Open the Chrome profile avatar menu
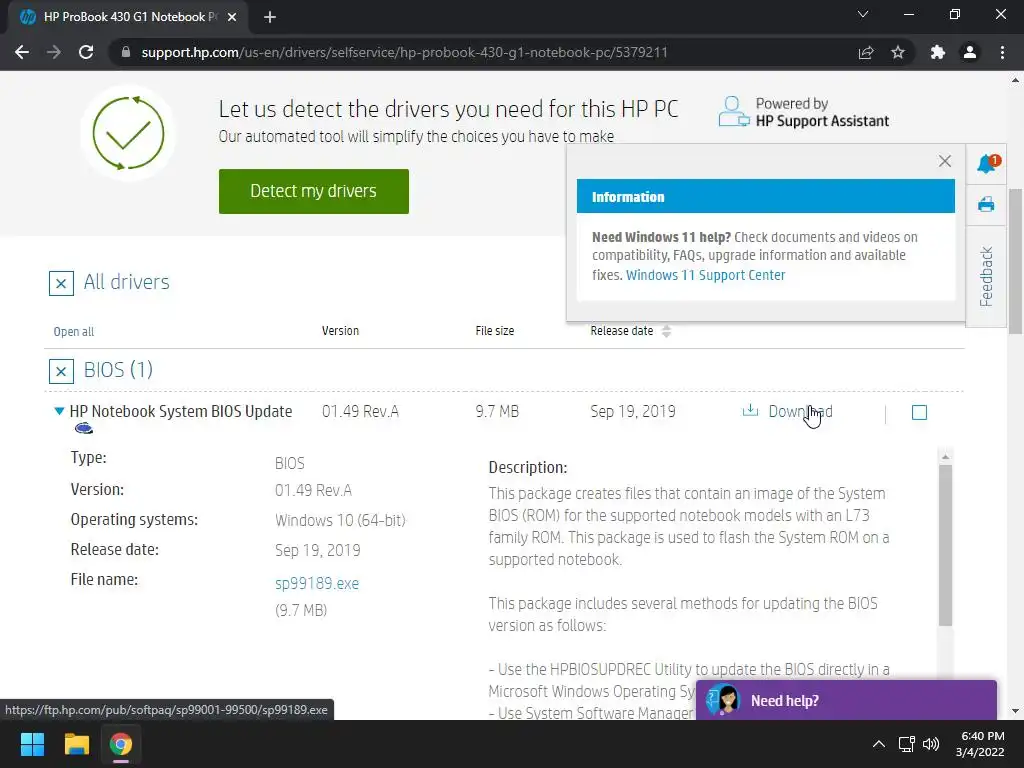Screen dimensions: 1024x768 [x=970, y=52]
